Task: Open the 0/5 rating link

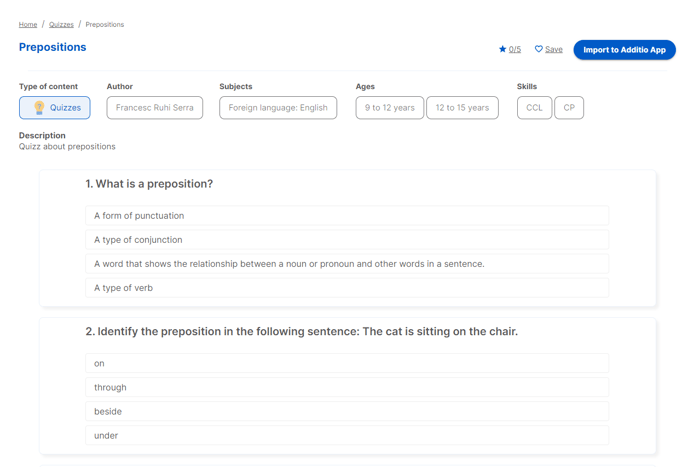Action: point(515,49)
